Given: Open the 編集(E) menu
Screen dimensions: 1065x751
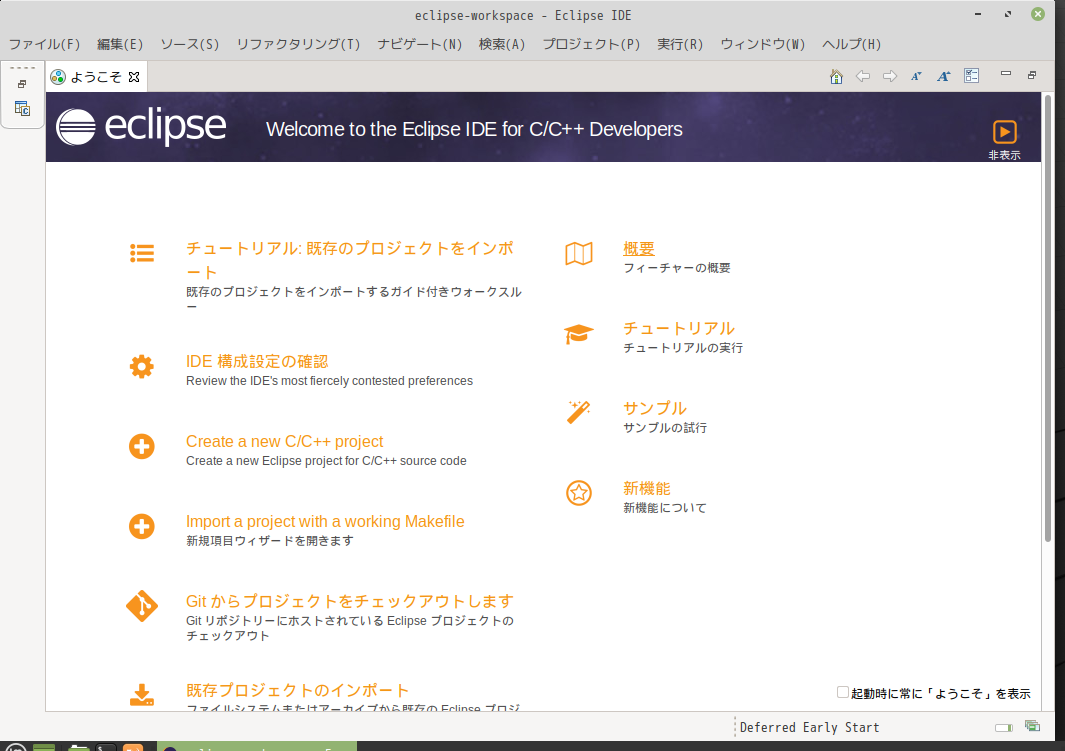Looking at the screenshot, I should [x=120, y=44].
